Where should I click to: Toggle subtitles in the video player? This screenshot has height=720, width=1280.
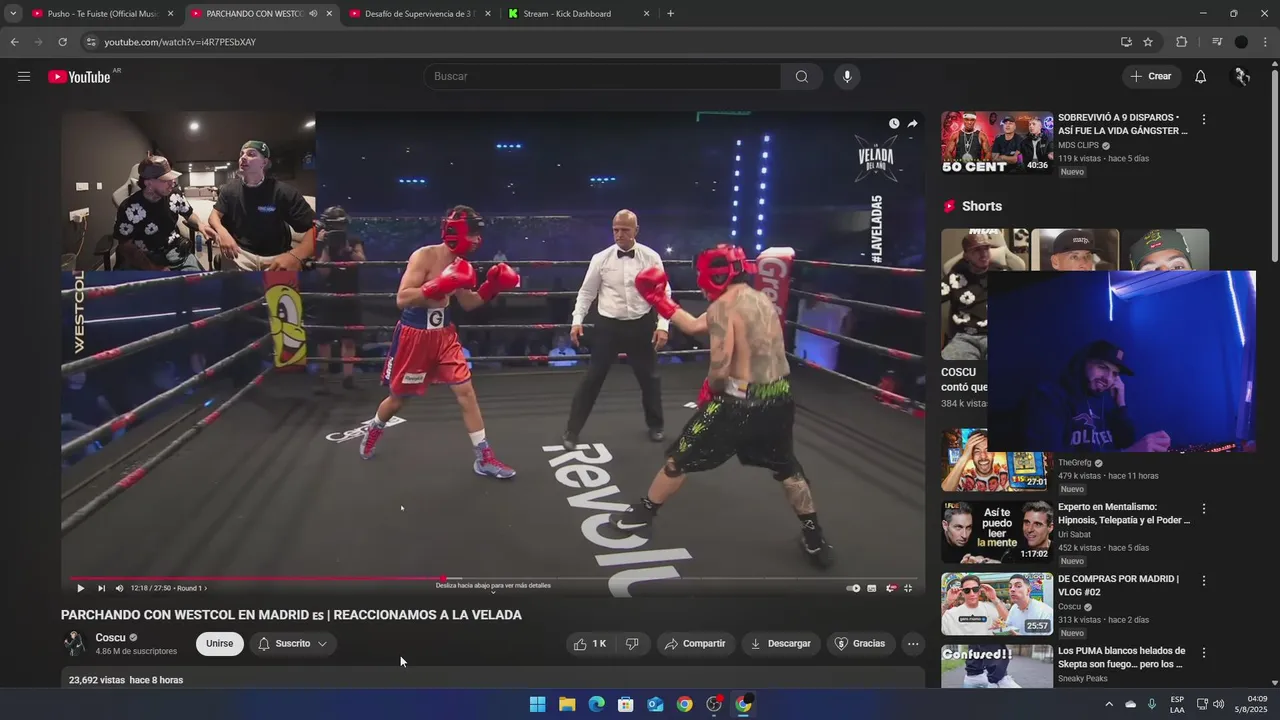(x=872, y=588)
